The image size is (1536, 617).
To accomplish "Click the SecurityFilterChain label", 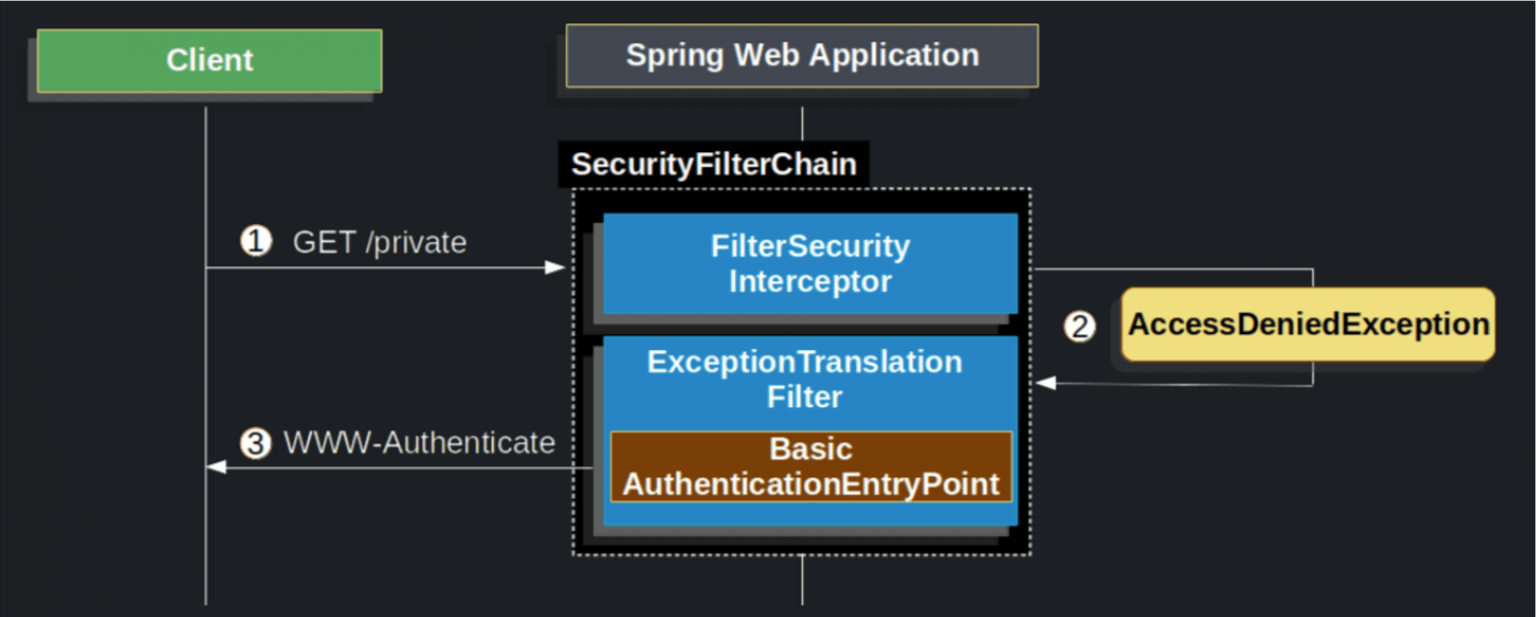I will point(713,165).
